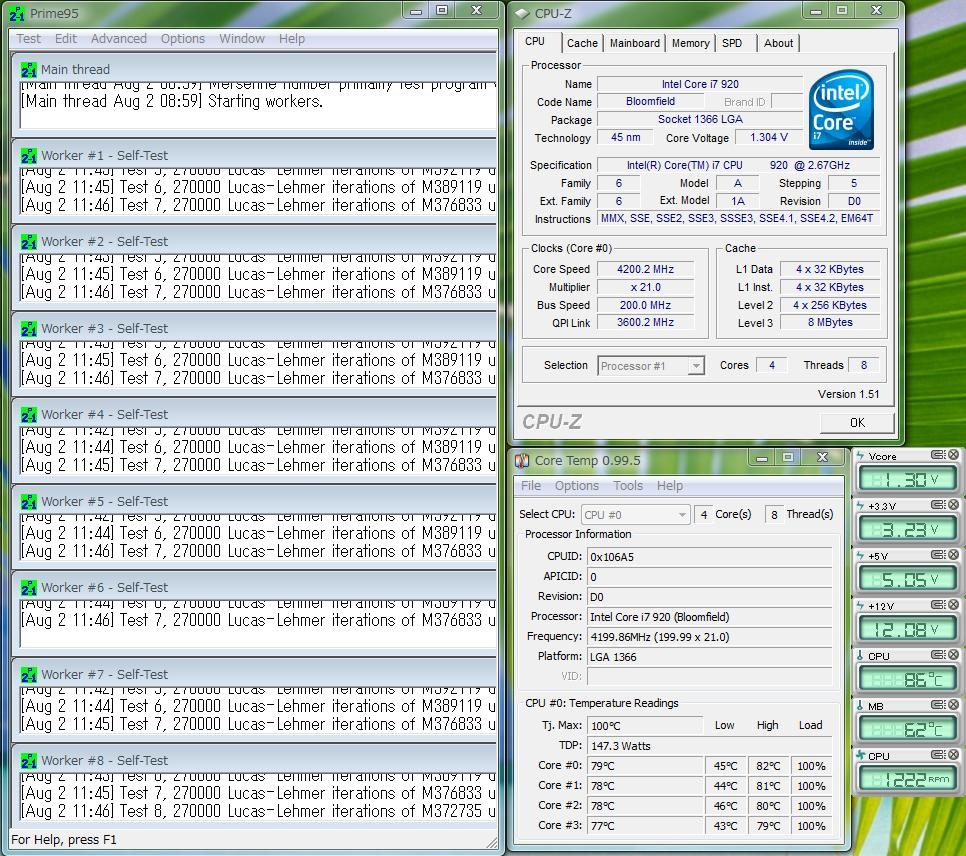Open the Advanced menu in Prime95
Viewport: 966px width, 856px height.
point(118,39)
